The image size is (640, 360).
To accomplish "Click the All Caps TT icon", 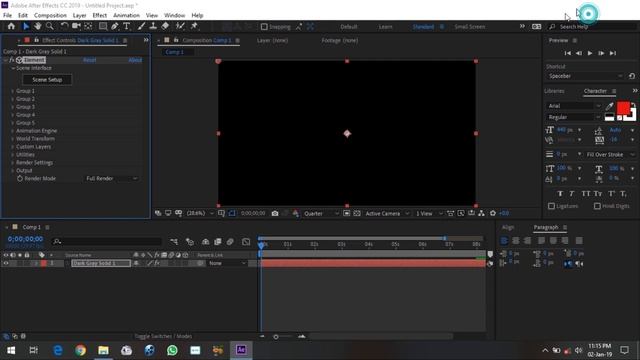I will click(x=586, y=193).
